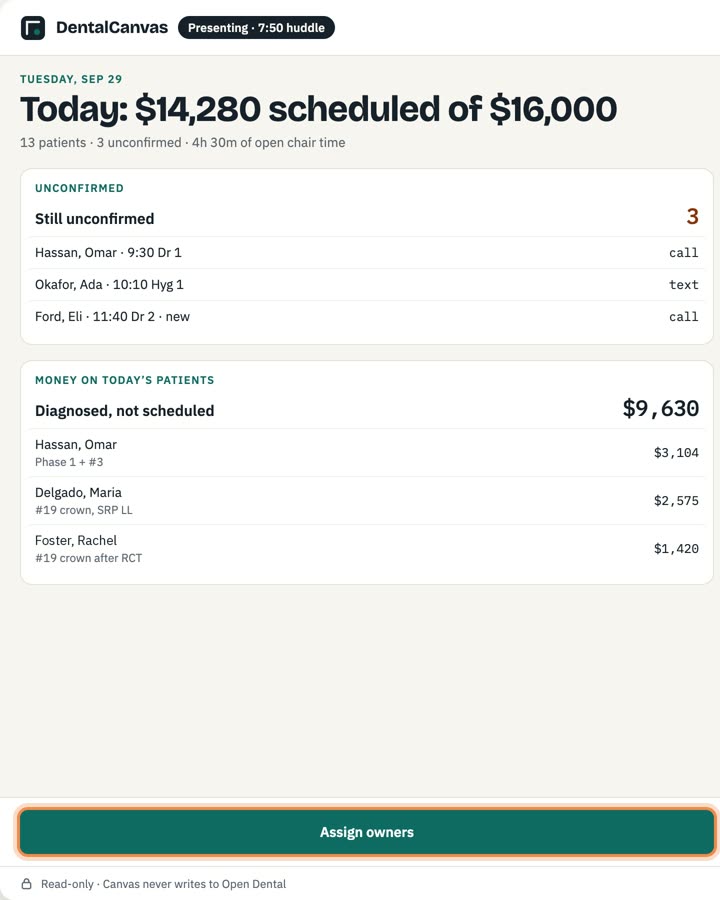Open Delgado, Maria #19 crown treatment row
Image resolution: width=720 pixels, height=900 pixels.
[367, 501]
